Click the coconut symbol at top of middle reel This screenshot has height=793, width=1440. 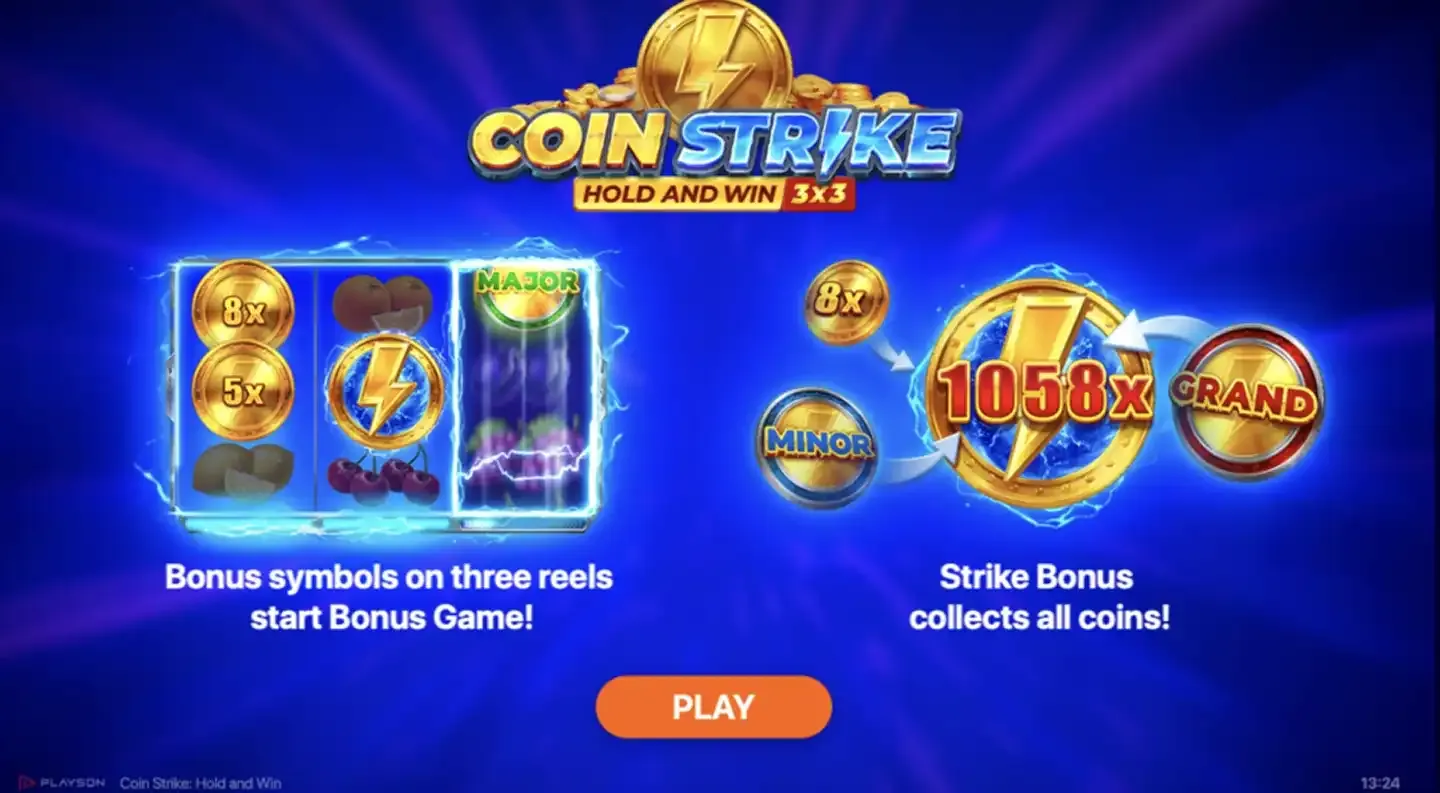(x=382, y=302)
